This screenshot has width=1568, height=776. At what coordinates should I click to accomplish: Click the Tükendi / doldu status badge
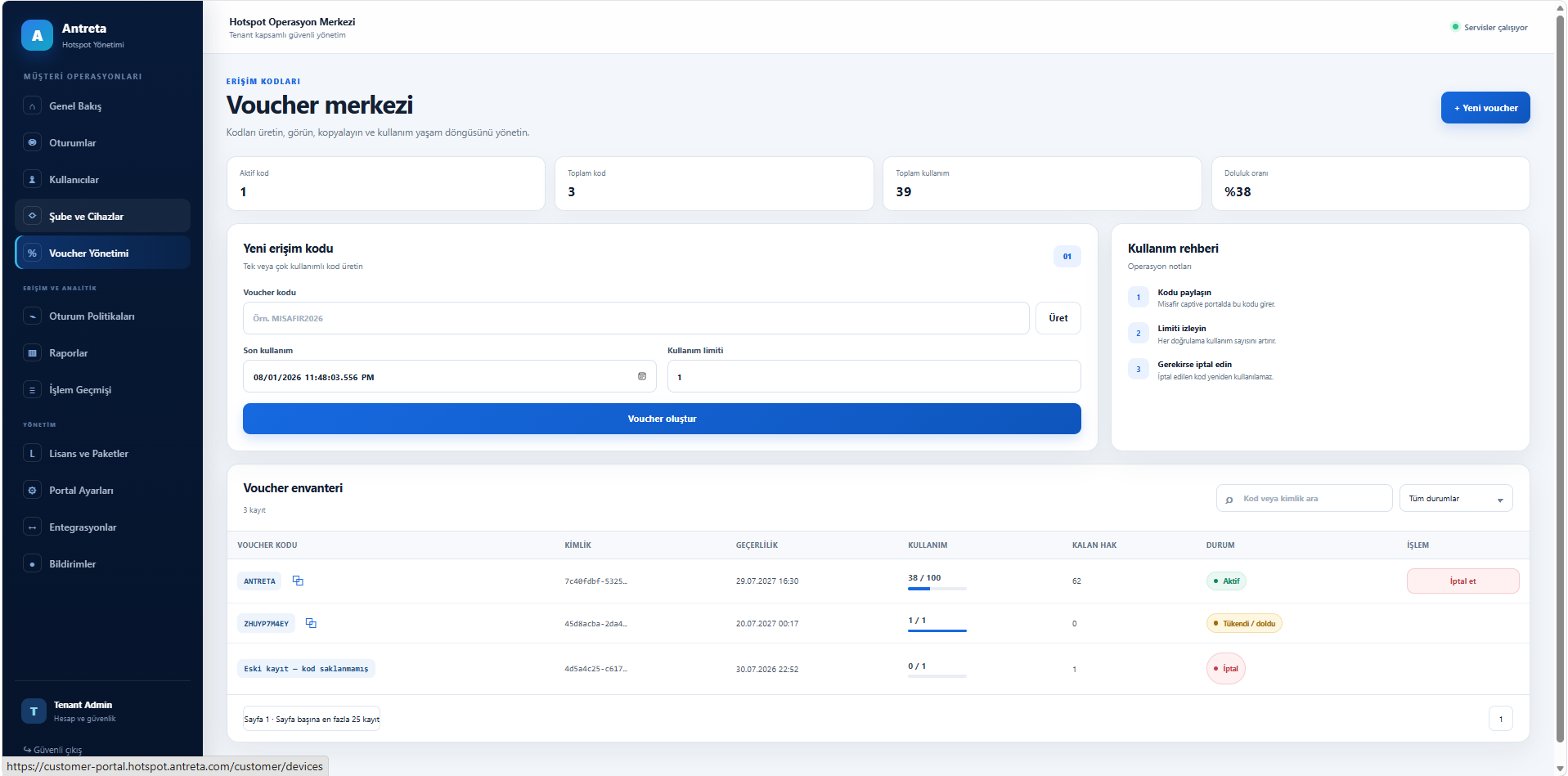[1244, 623]
